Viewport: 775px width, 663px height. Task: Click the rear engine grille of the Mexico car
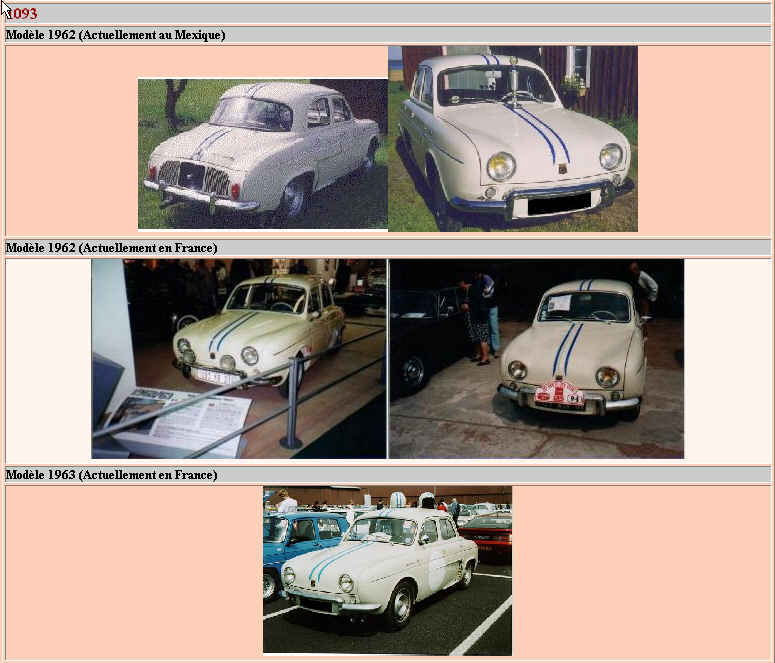189,177
